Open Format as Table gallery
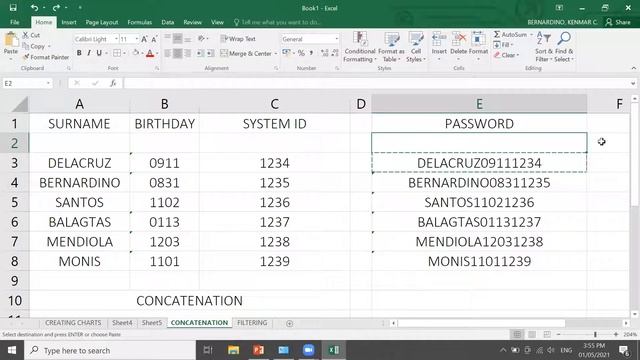The width and height of the screenshot is (640, 360). pyautogui.click(x=391, y=47)
